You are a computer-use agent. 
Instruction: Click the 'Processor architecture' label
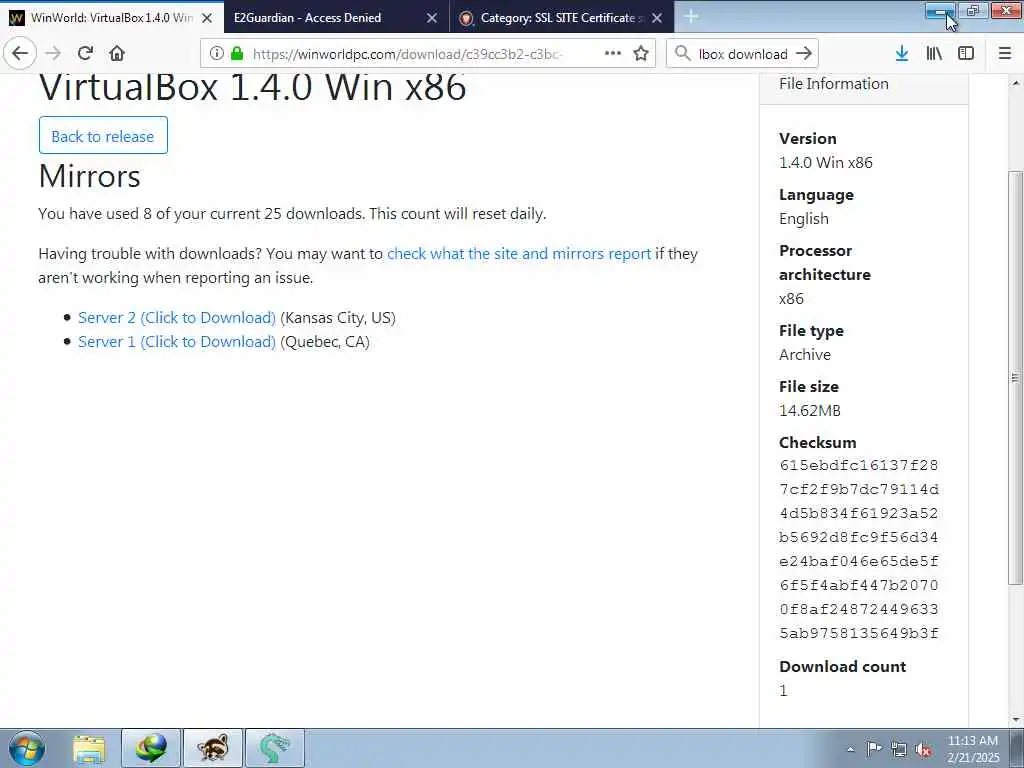click(825, 263)
